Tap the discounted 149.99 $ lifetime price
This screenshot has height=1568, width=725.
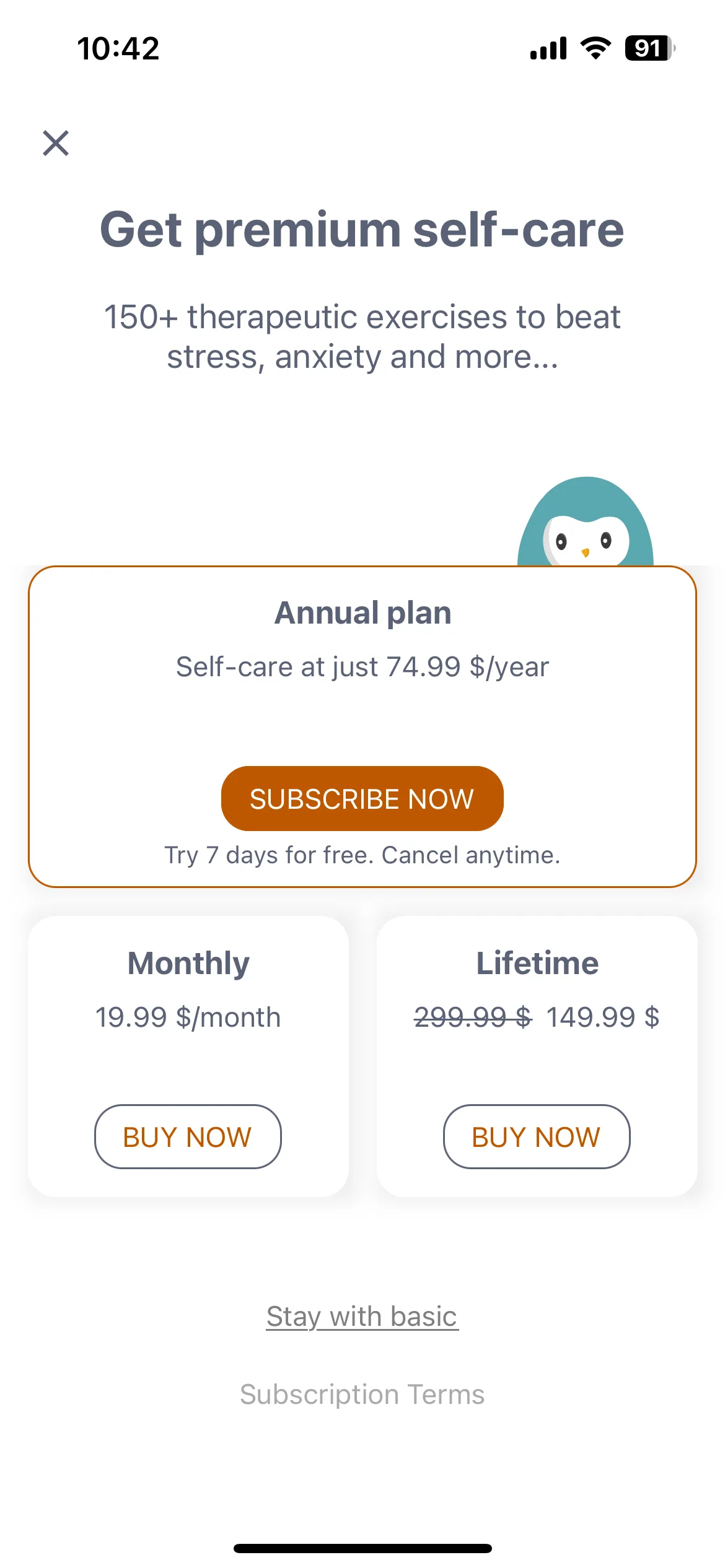coord(603,1017)
